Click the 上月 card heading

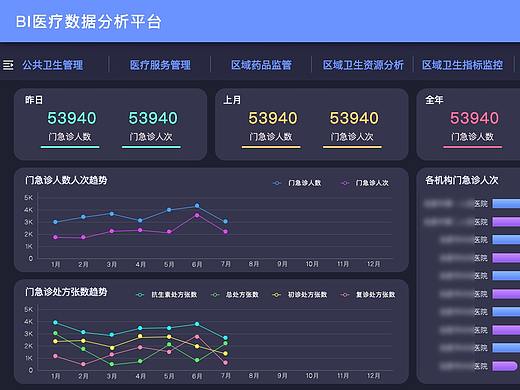tap(232, 100)
